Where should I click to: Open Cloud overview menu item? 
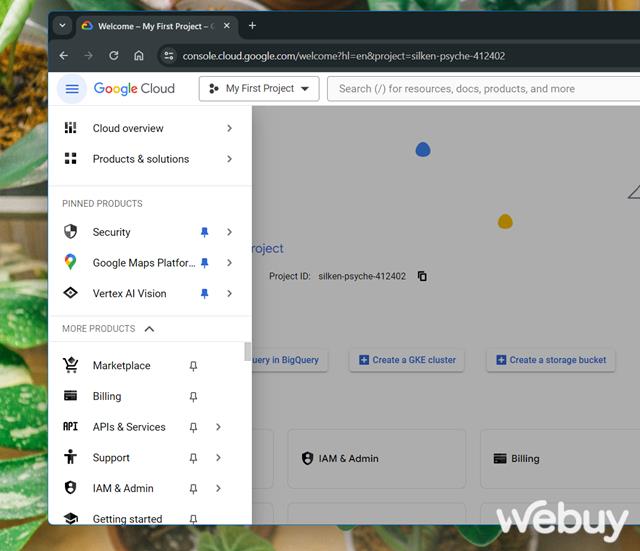click(x=150, y=128)
